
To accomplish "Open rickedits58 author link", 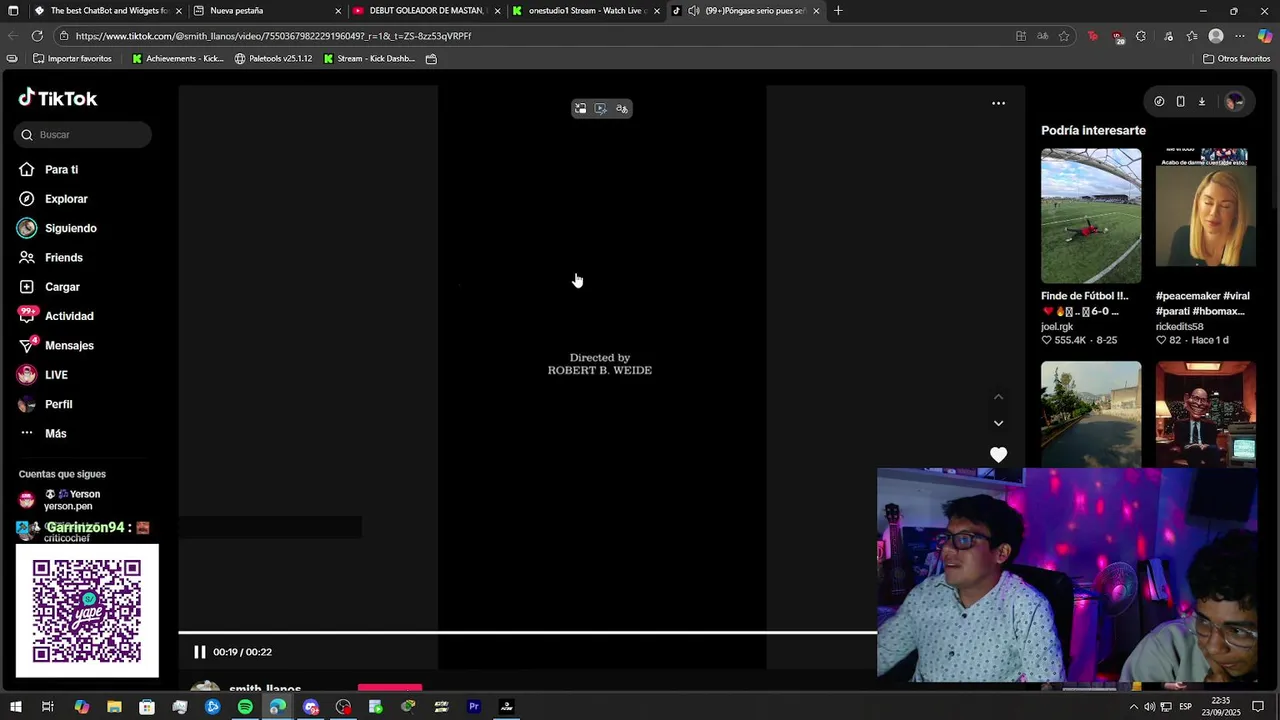I will 1180,327.
